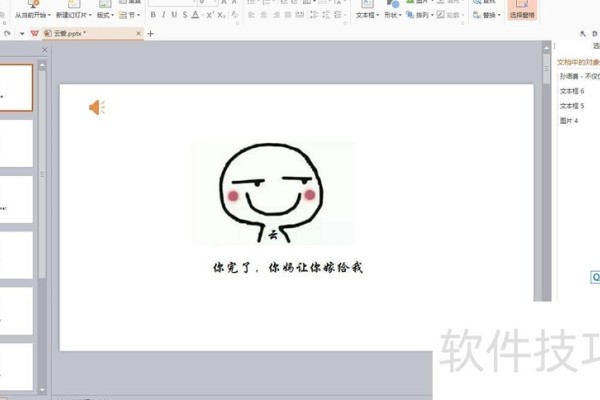The width and height of the screenshot is (600, 400).
Task: Click the font color A icon
Action: click(195, 15)
